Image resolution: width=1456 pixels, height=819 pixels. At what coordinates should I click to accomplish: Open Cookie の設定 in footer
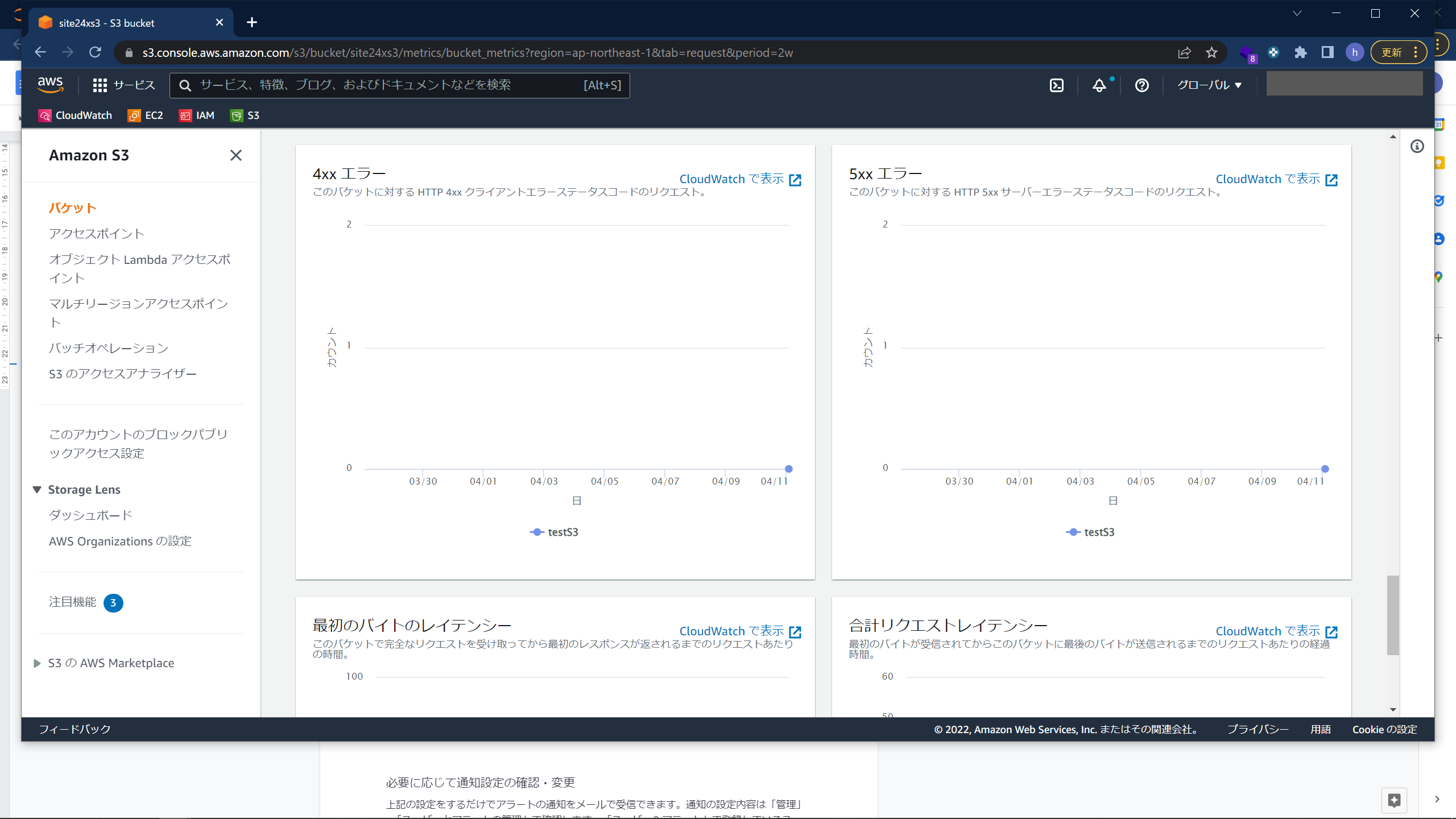[1384, 729]
